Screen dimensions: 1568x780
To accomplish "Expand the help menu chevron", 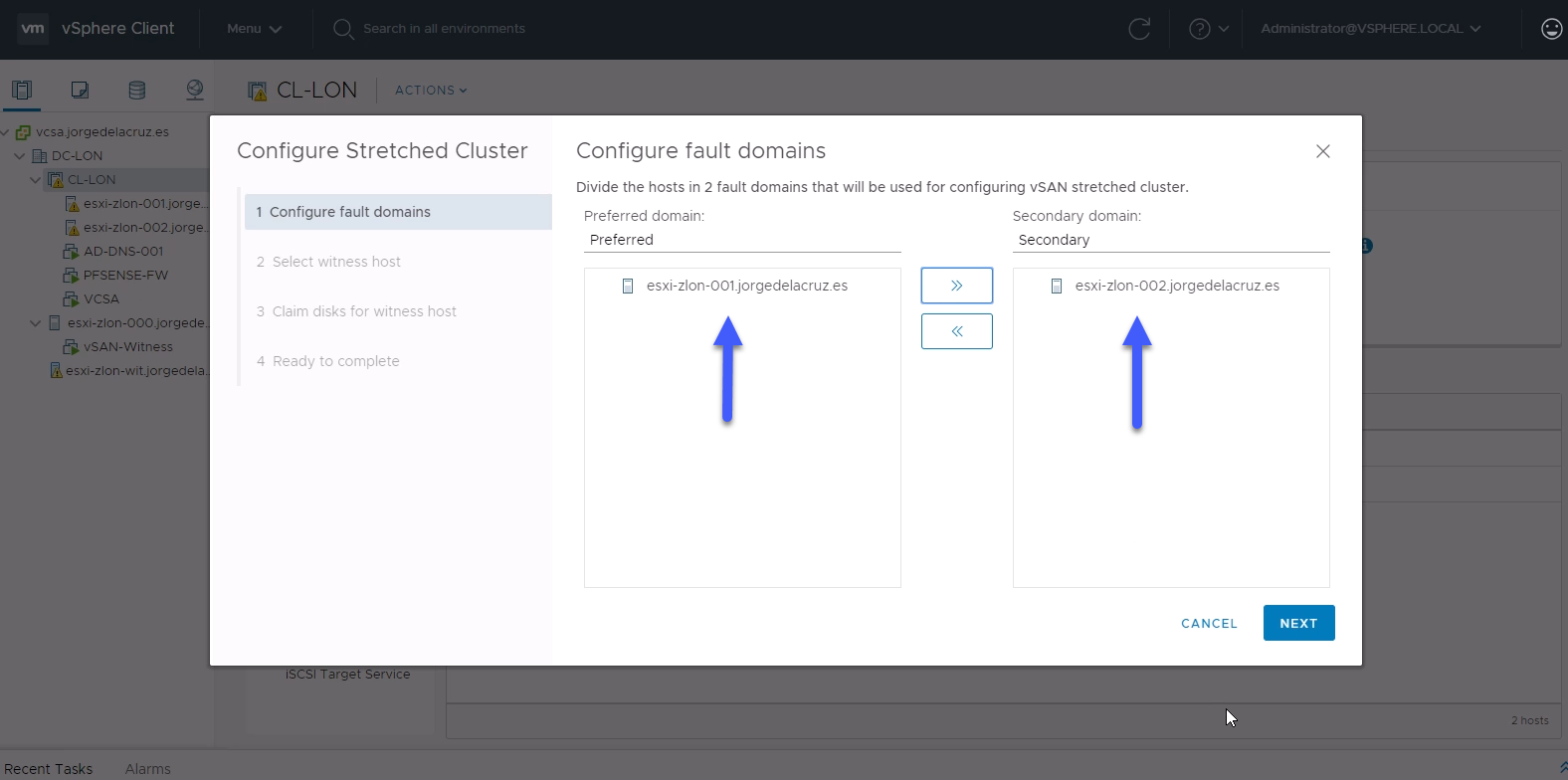I will pos(1224,29).
